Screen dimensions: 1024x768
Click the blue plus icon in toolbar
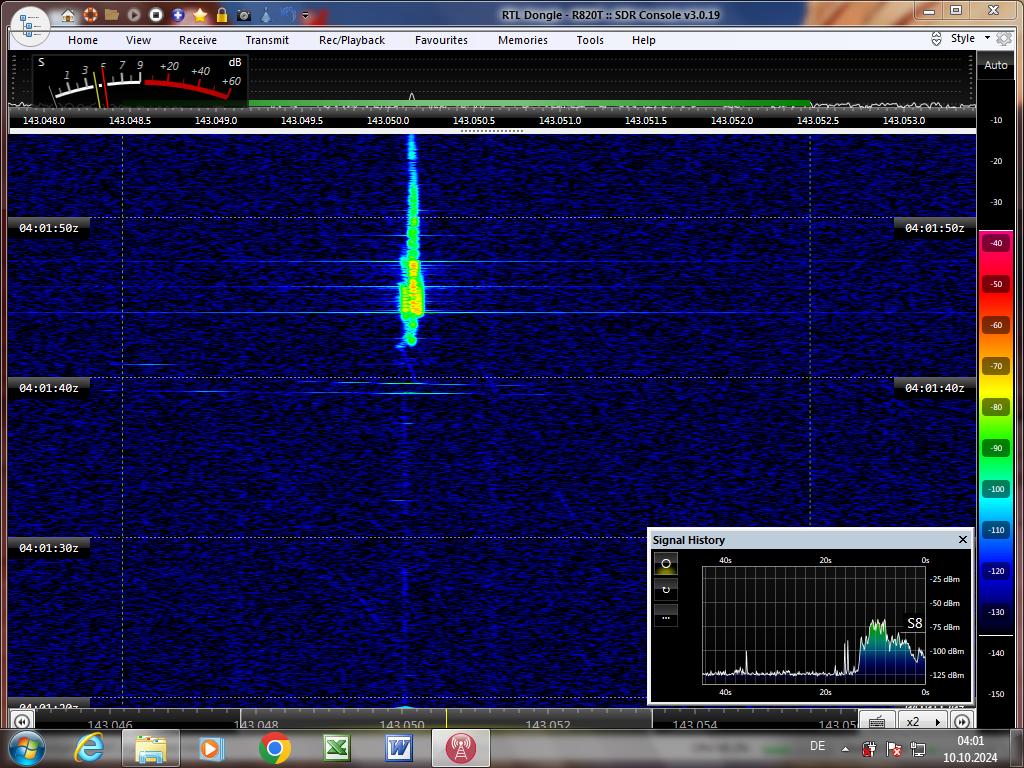pos(178,14)
